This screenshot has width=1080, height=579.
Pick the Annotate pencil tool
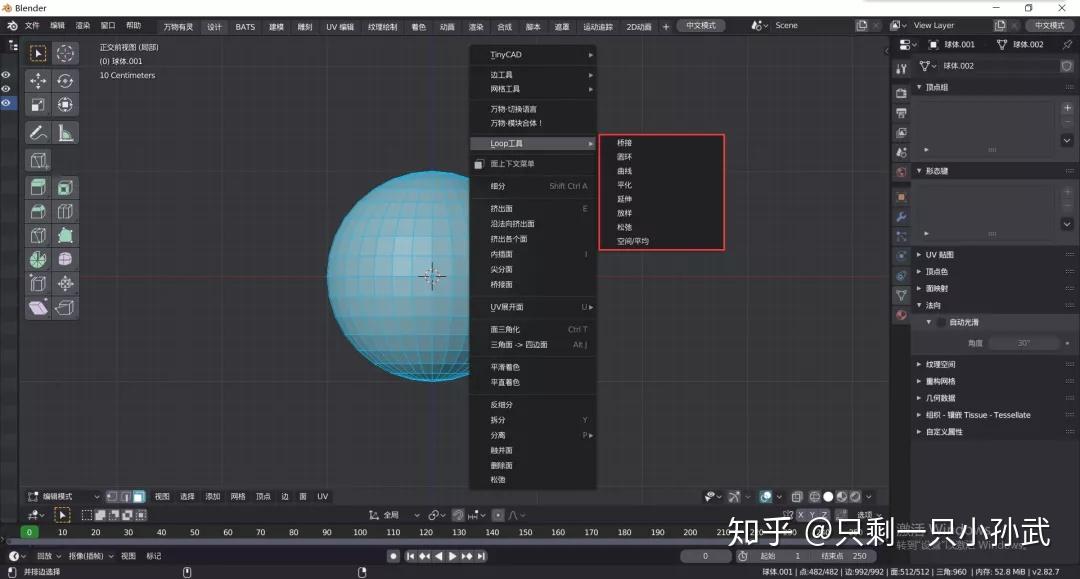pos(37,131)
